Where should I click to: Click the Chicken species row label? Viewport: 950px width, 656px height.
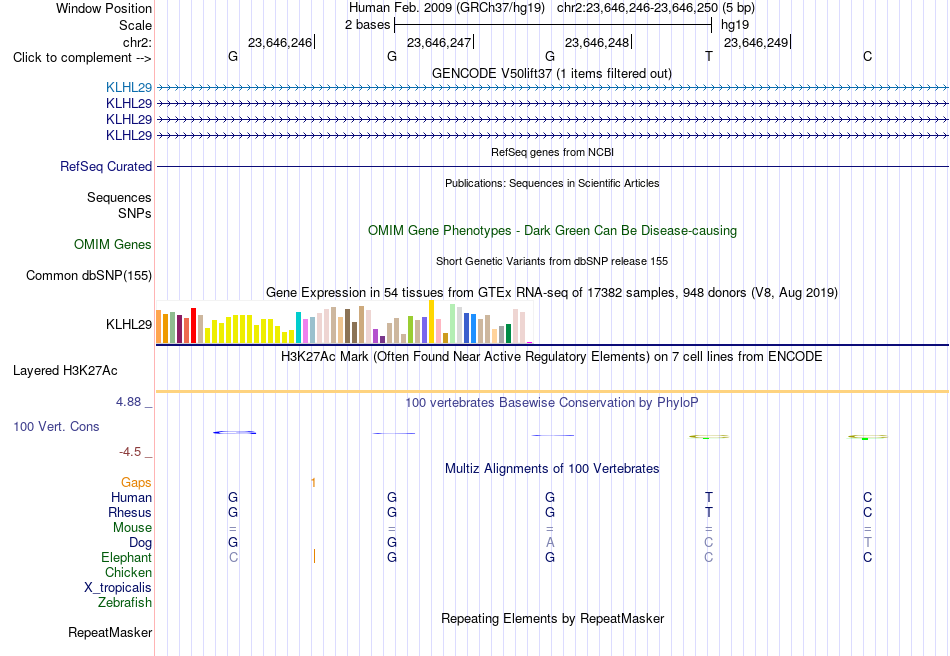click(x=128, y=572)
